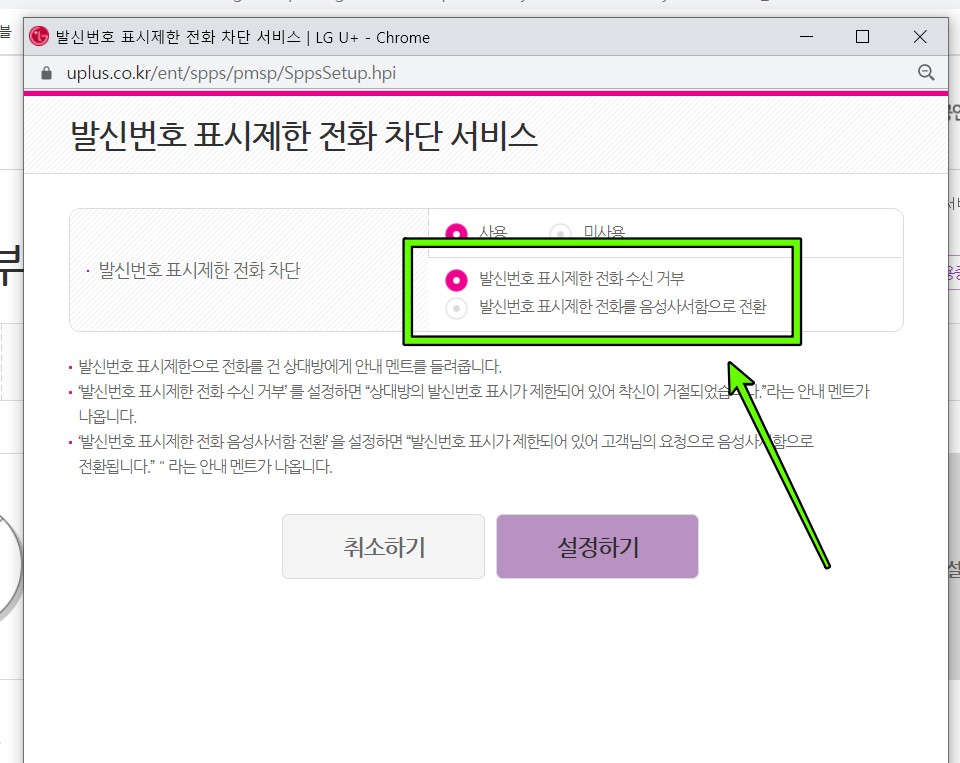Click the 음성사서함 전환 notice text
The height and width of the screenshot is (763, 960).
[x=446, y=454]
